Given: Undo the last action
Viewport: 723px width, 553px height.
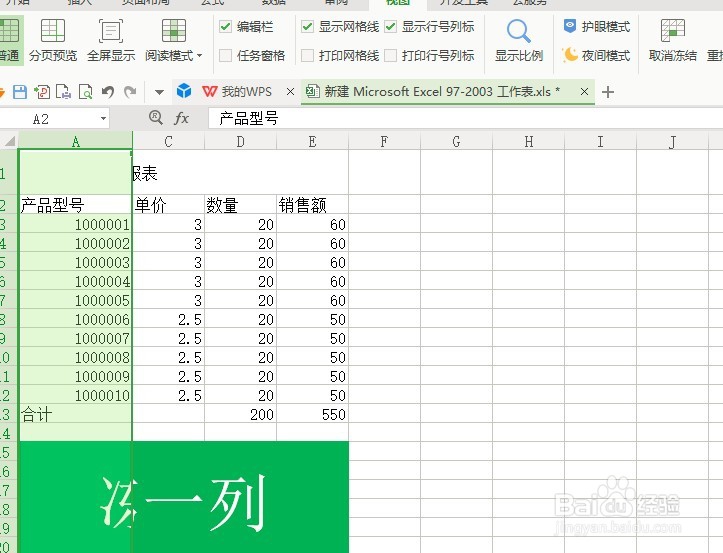Looking at the screenshot, I should coord(108,92).
